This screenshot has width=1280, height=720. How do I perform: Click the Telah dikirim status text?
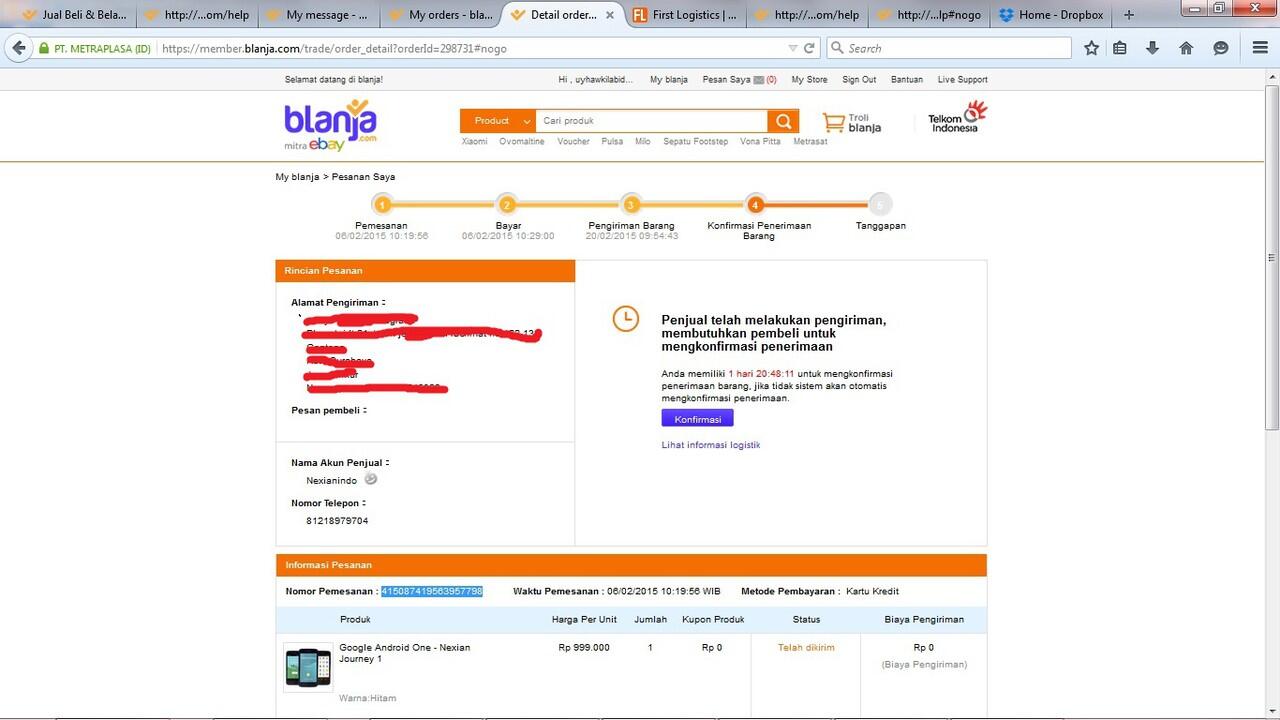pyautogui.click(x=806, y=648)
